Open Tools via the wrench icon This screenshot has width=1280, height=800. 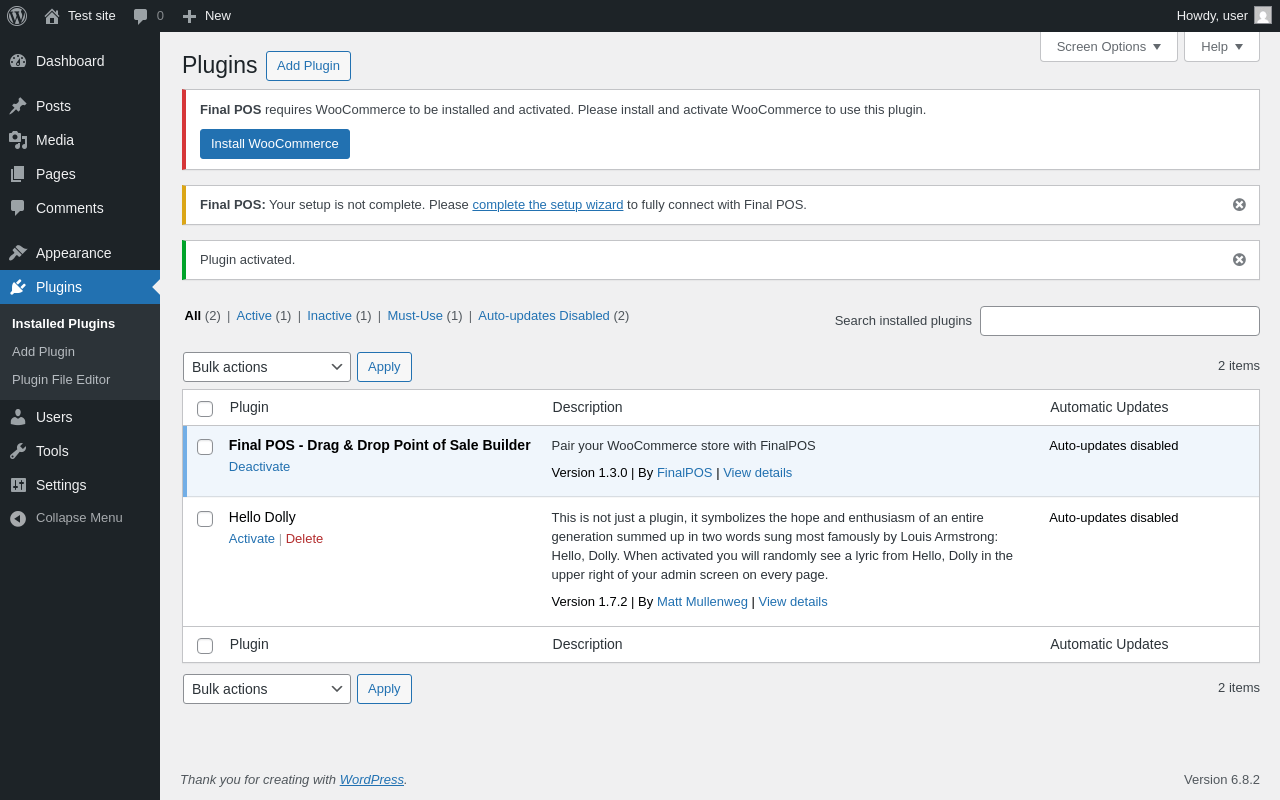coord(18,451)
